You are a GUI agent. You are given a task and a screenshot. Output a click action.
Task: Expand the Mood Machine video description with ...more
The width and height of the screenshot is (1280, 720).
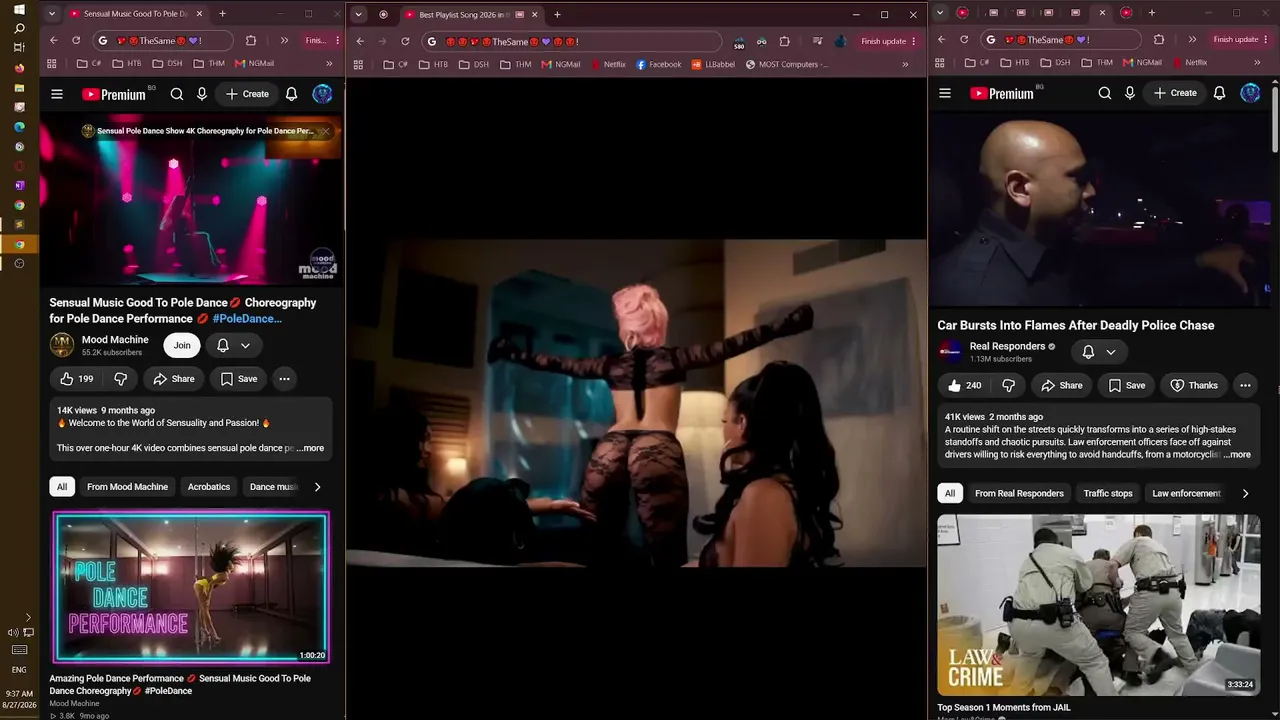point(312,448)
